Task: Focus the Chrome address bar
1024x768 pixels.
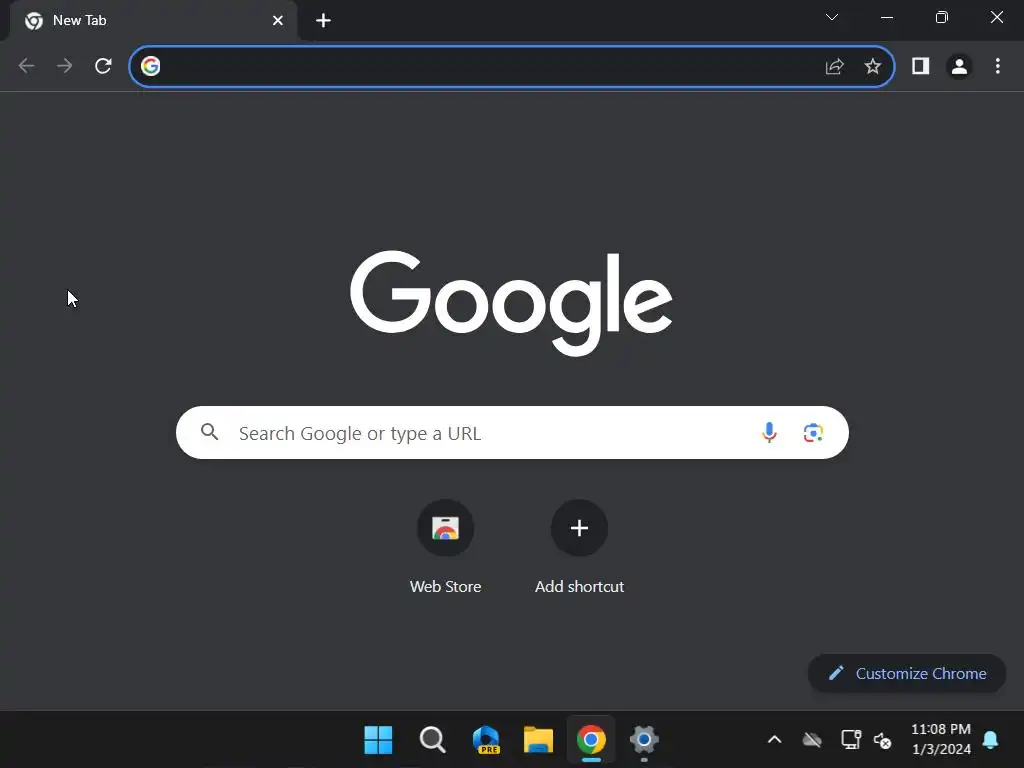Action: (511, 66)
